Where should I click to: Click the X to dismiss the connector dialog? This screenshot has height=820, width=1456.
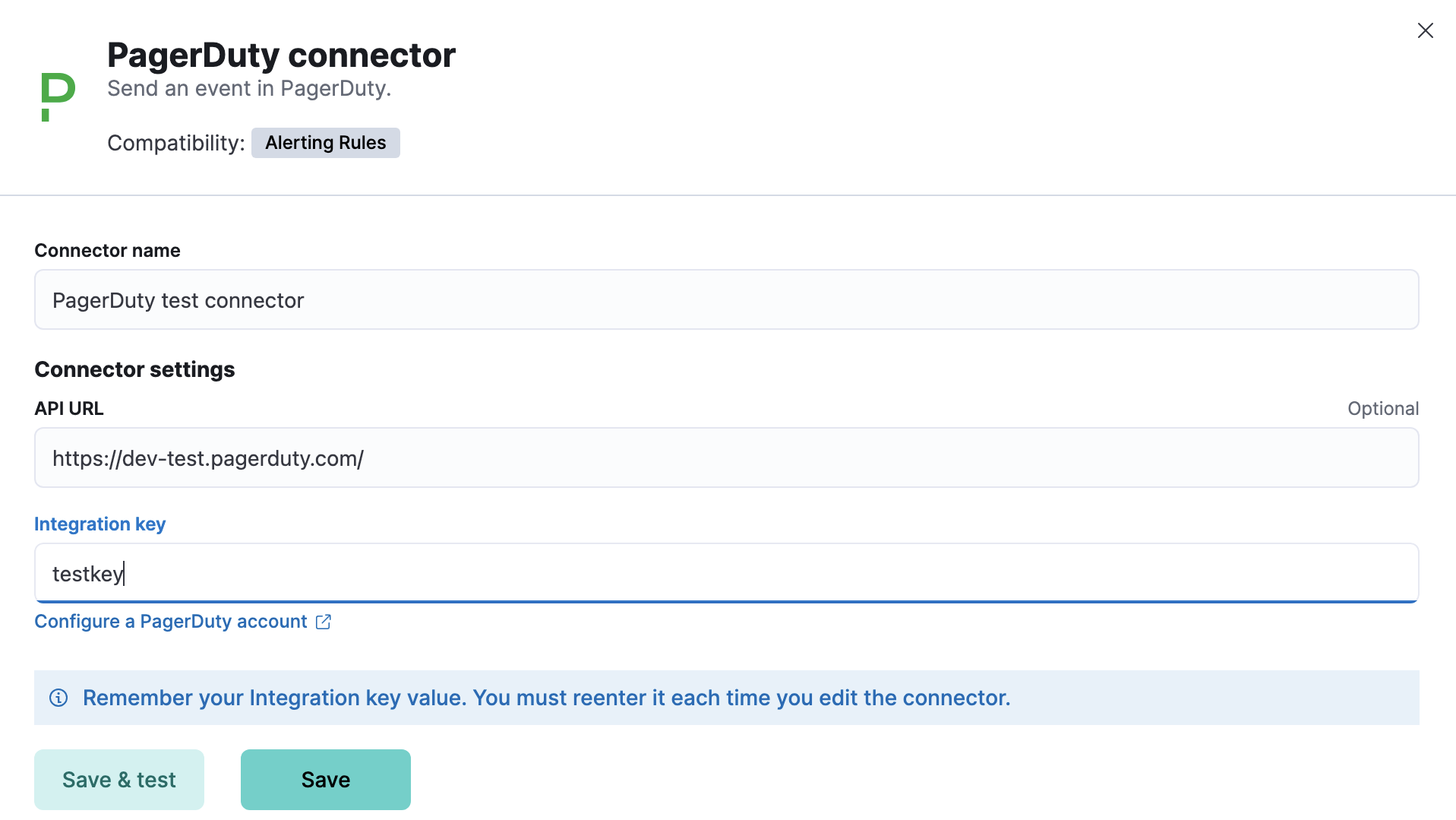tap(1425, 30)
